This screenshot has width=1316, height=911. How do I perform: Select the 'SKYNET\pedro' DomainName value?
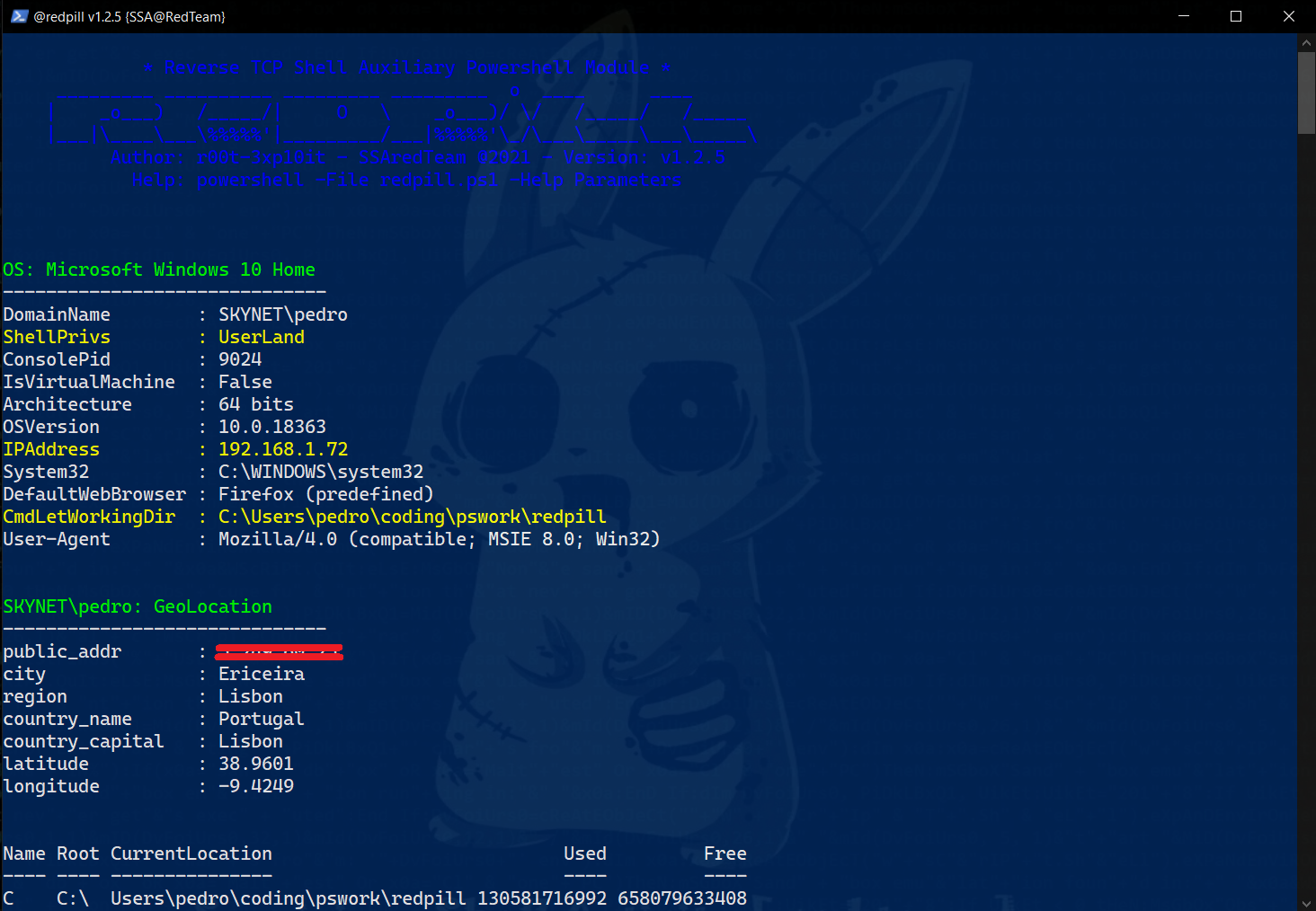tap(283, 314)
